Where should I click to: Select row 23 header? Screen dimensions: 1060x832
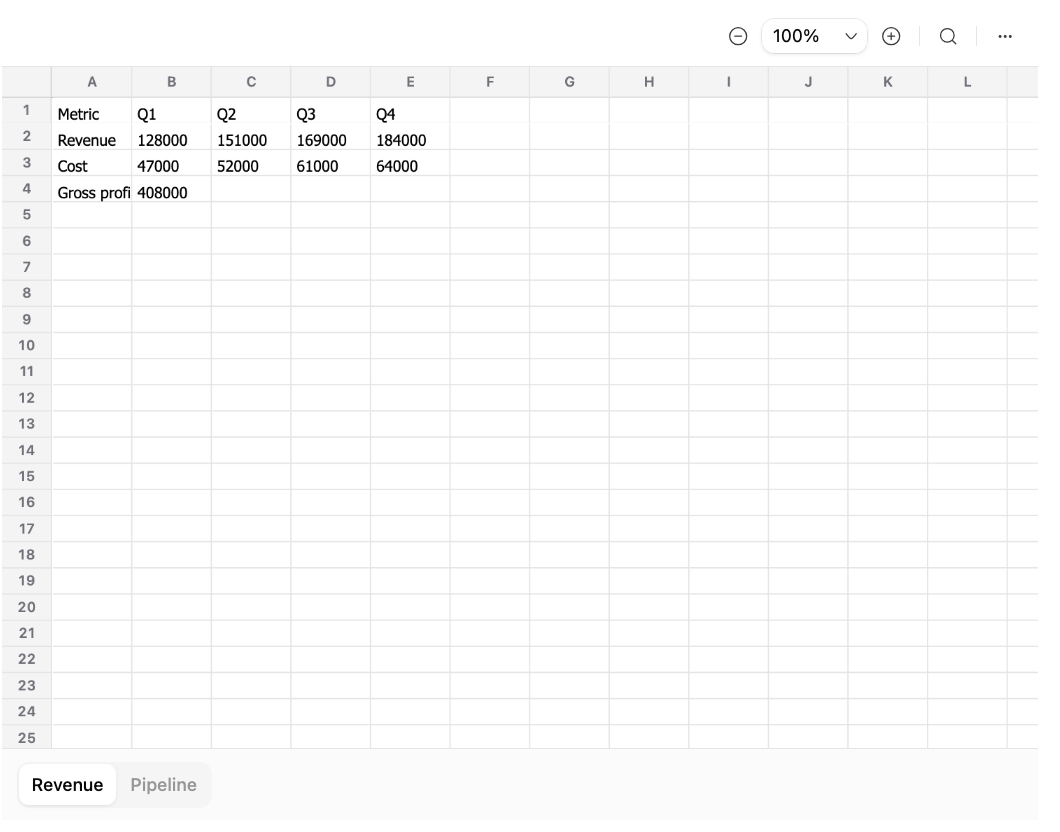(x=26, y=685)
